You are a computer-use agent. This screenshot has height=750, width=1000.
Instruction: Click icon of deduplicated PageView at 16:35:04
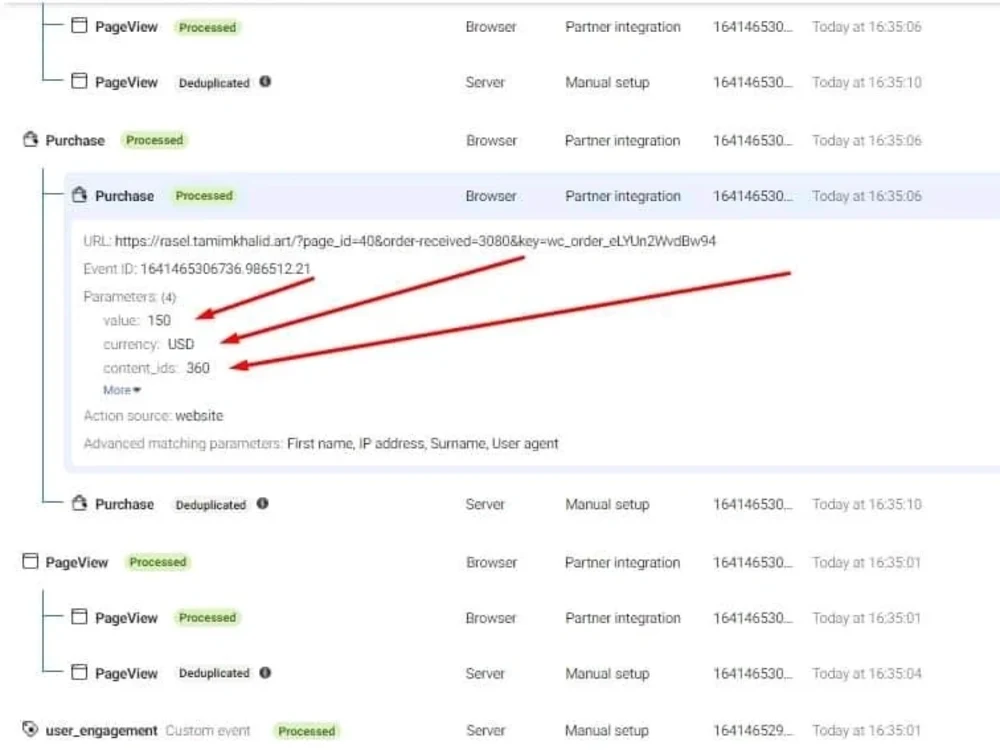coord(79,672)
